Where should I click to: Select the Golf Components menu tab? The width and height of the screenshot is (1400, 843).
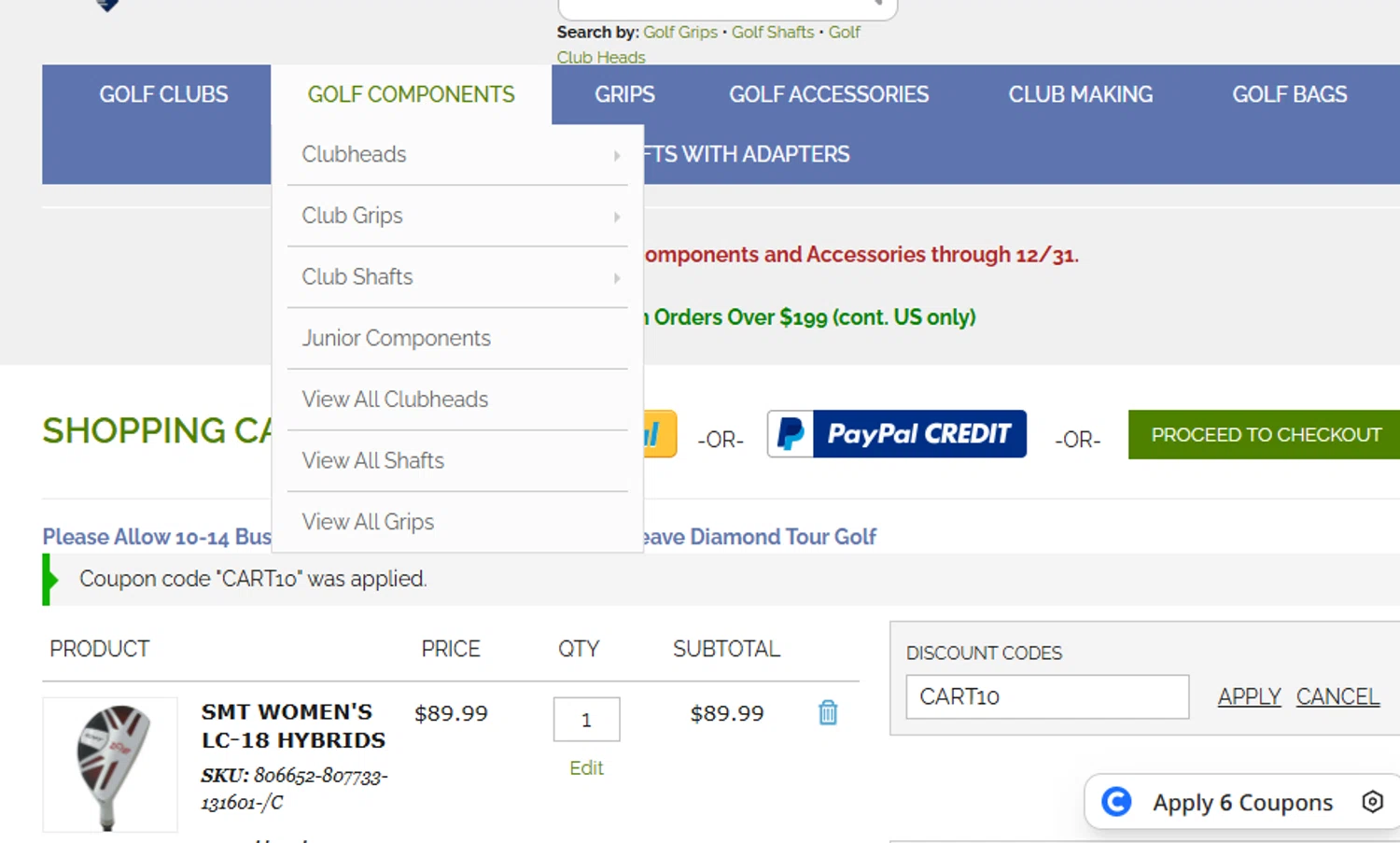coord(411,94)
